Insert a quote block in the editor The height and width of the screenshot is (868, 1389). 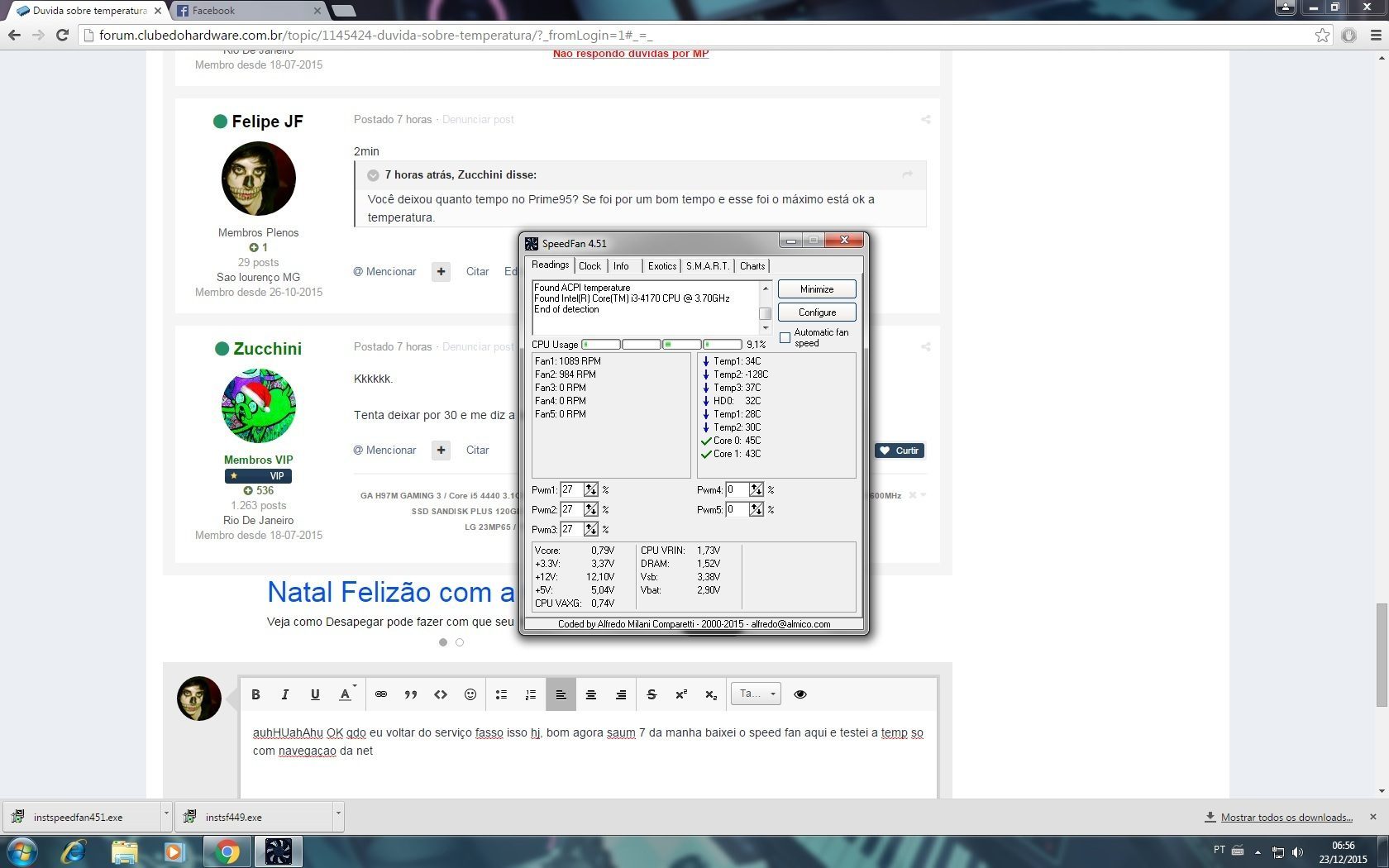tap(411, 694)
